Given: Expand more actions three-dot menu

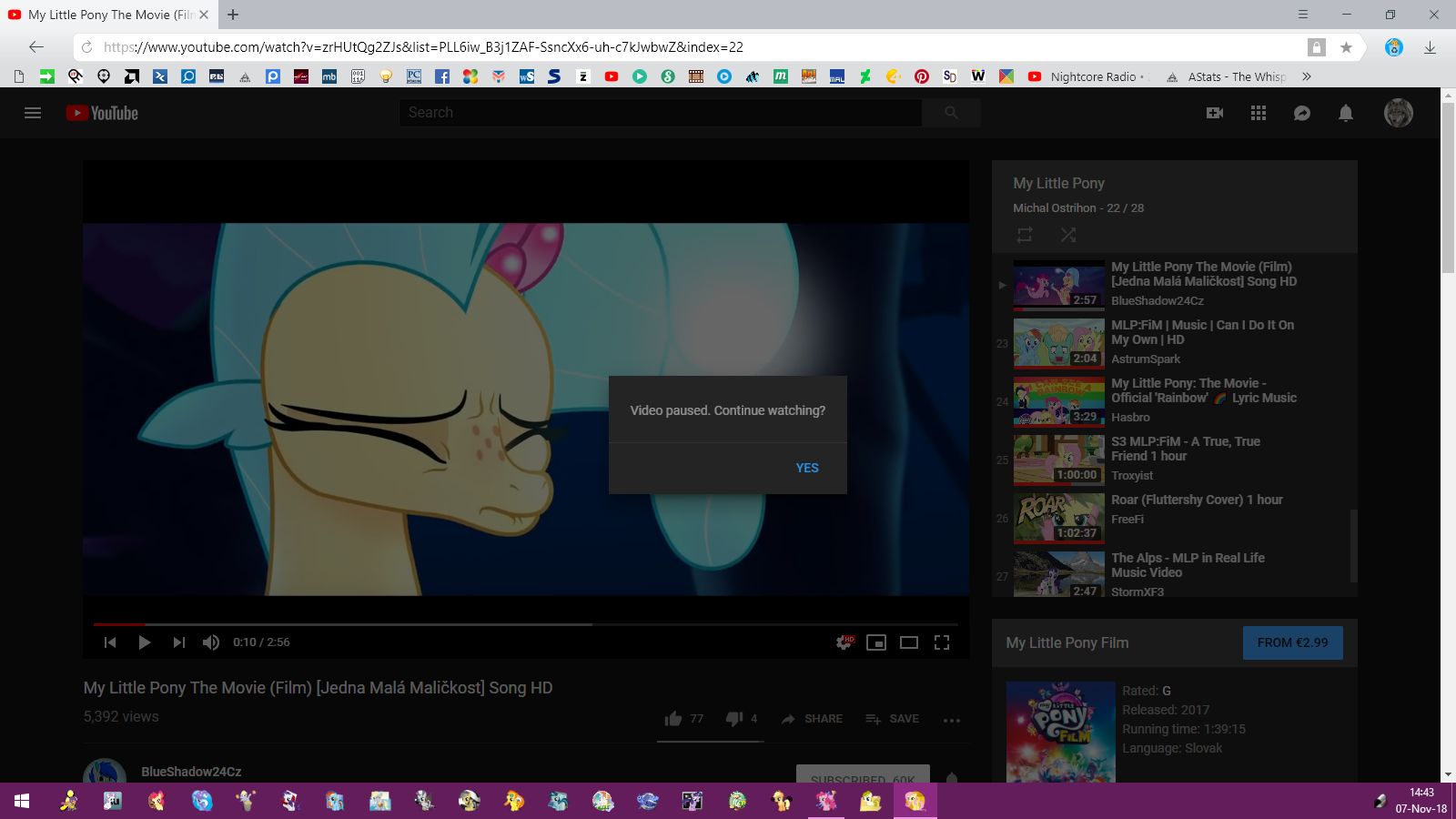Looking at the screenshot, I should click(x=951, y=720).
